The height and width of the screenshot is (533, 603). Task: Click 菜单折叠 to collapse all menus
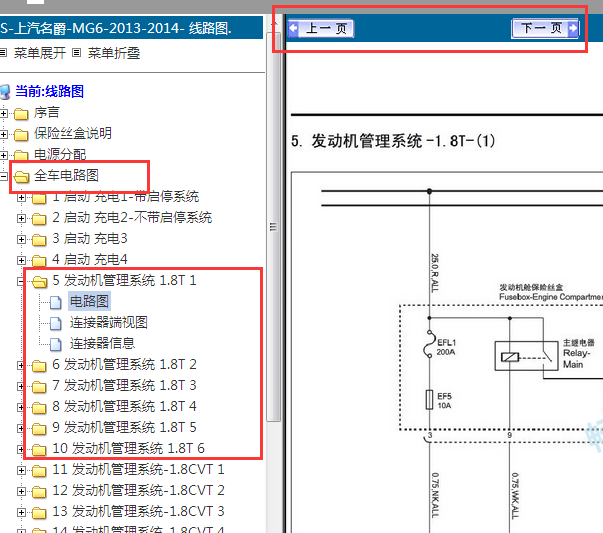click(114, 53)
